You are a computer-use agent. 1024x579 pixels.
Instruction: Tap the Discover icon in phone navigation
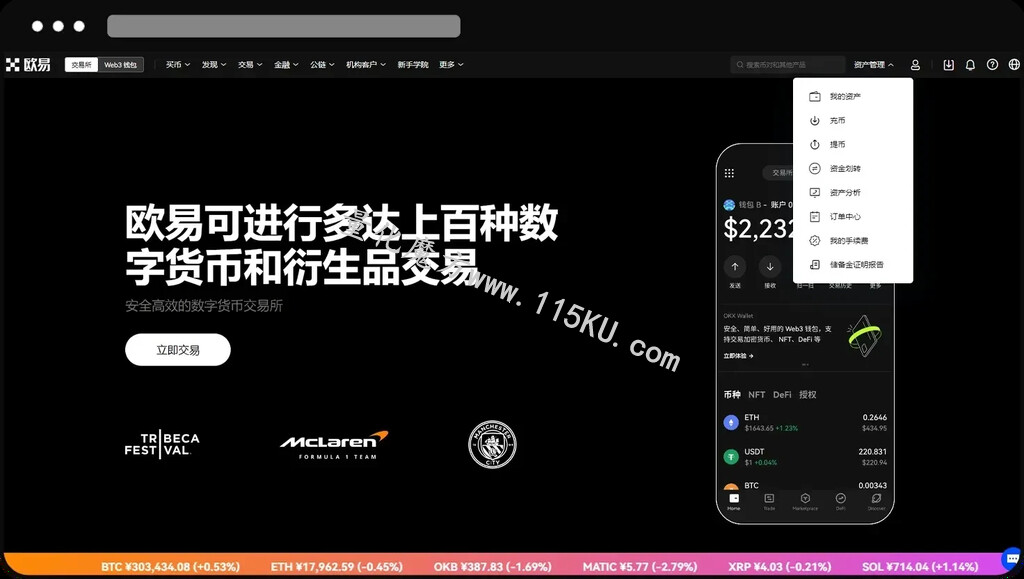[876, 501]
